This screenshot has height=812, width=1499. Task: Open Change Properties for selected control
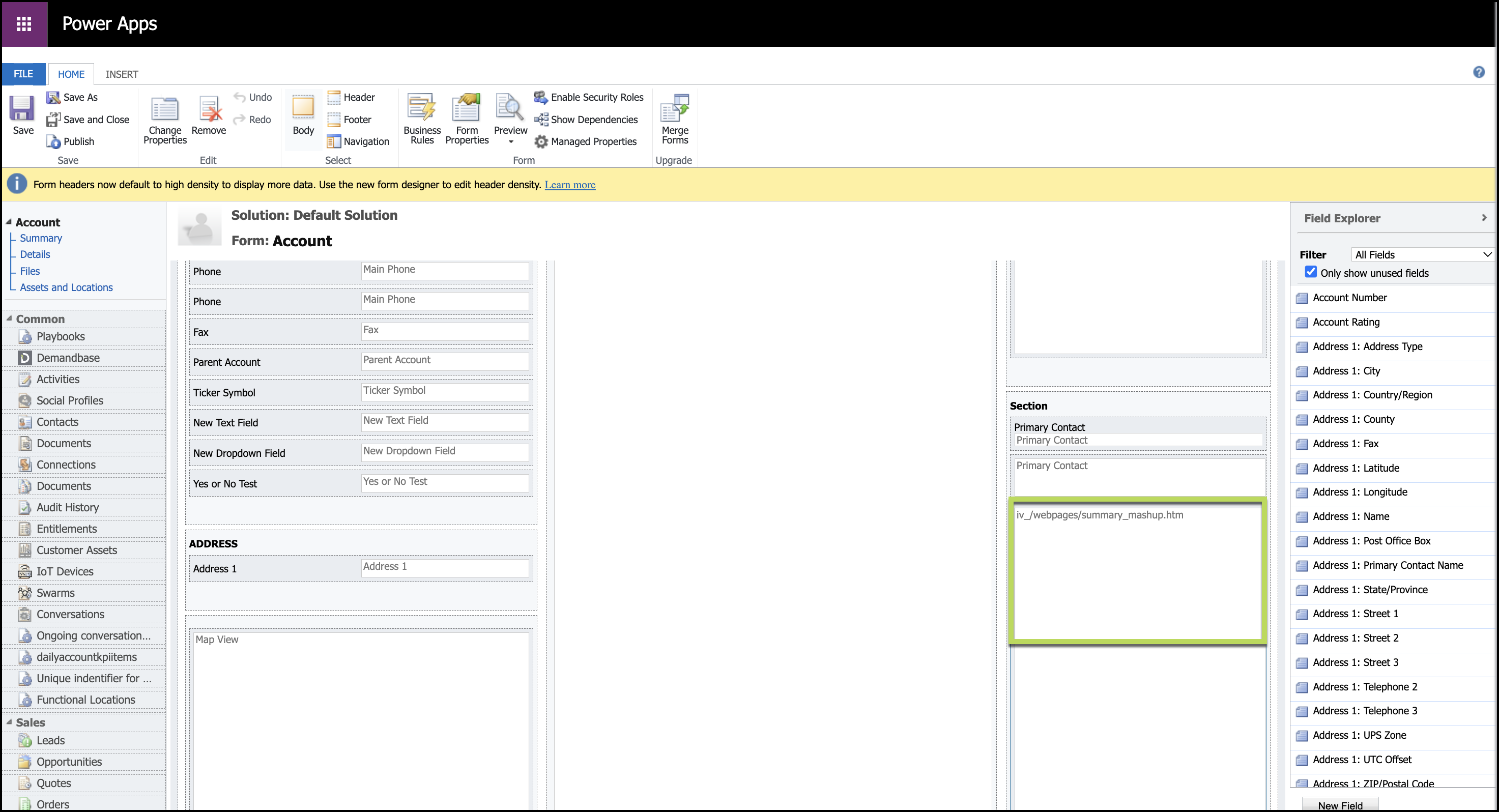165,109
